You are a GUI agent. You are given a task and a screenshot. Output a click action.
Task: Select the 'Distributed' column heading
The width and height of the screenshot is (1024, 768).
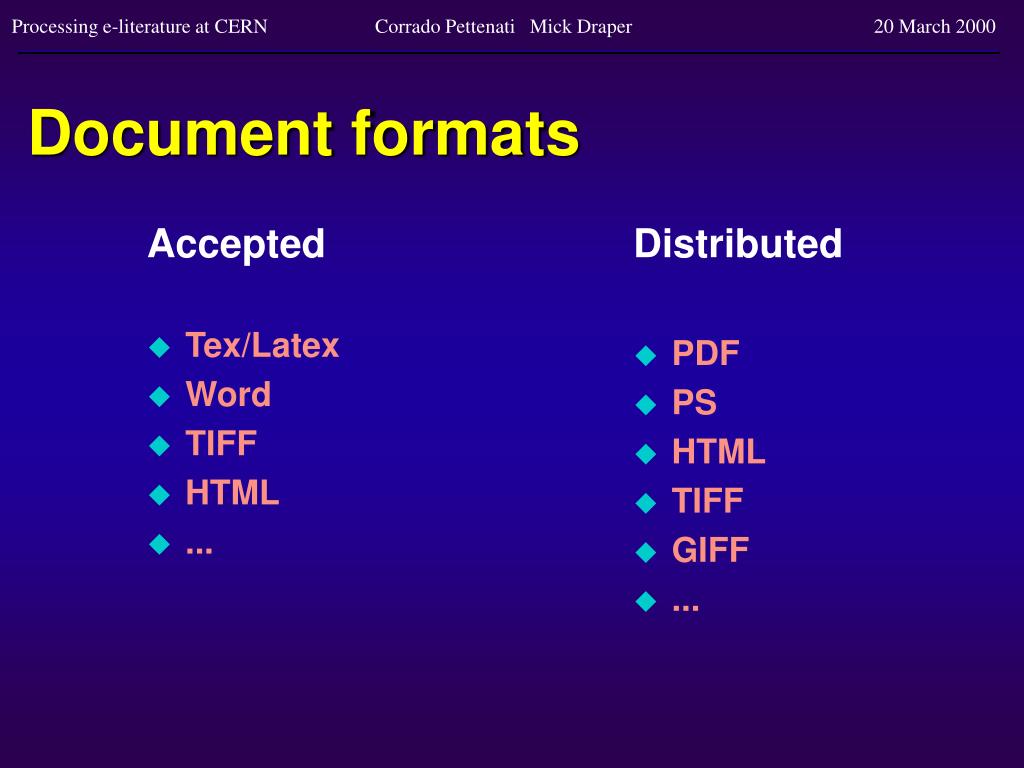pyautogui.click(x=738, y=244)
